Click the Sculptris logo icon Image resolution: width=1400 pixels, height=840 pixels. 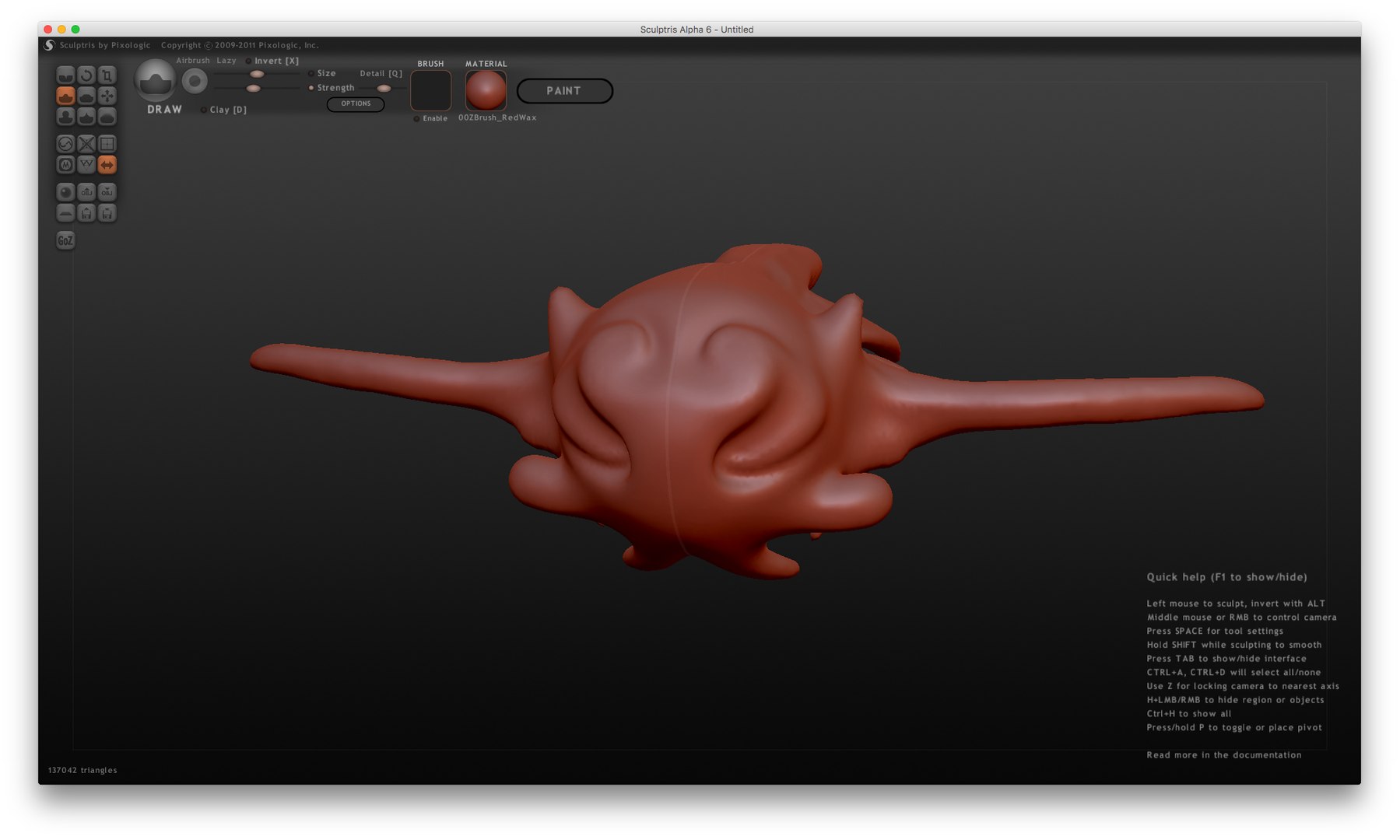tap(50, 45)
